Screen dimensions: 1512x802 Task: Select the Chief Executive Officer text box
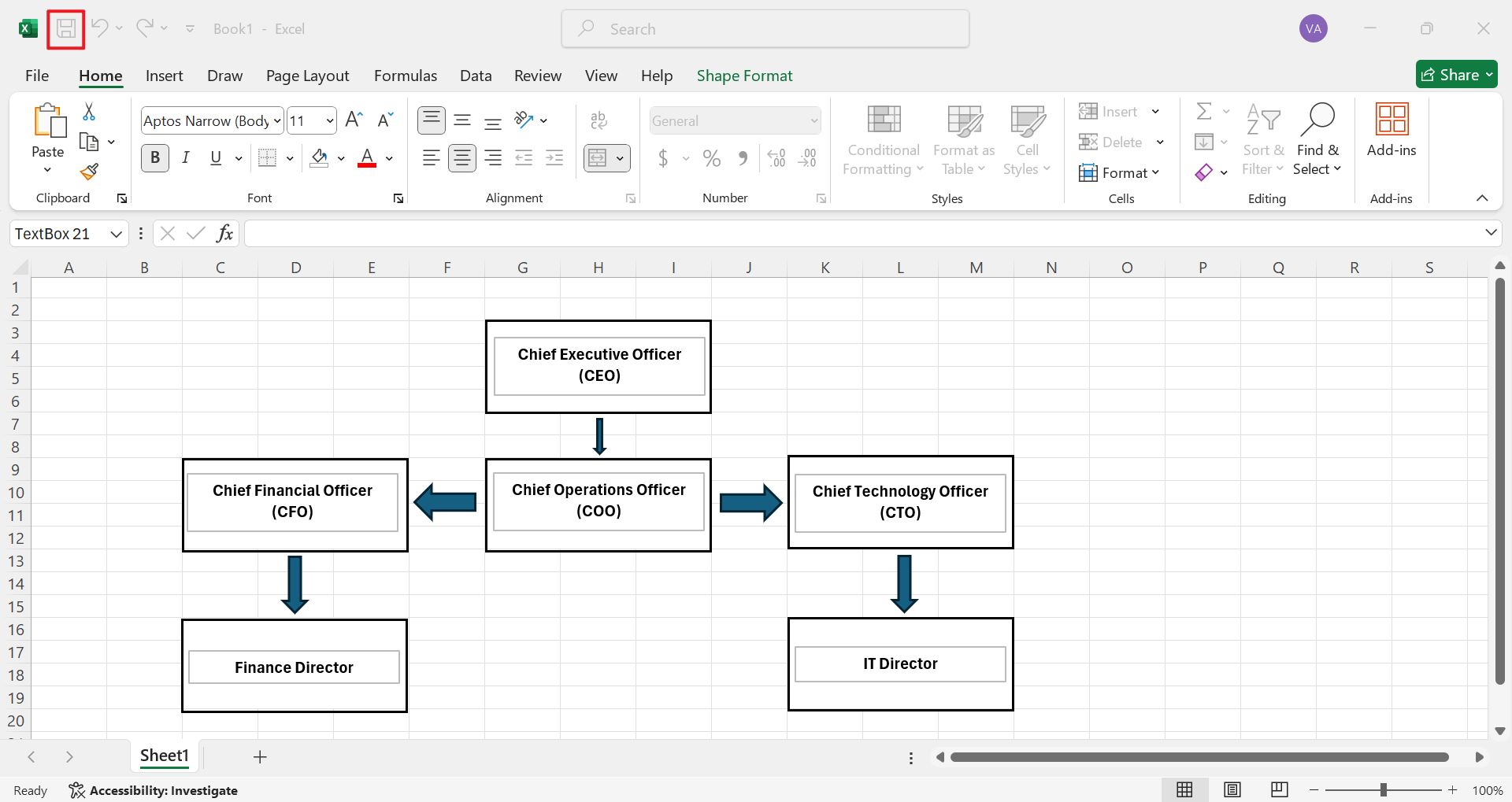(x=598, y=366)
